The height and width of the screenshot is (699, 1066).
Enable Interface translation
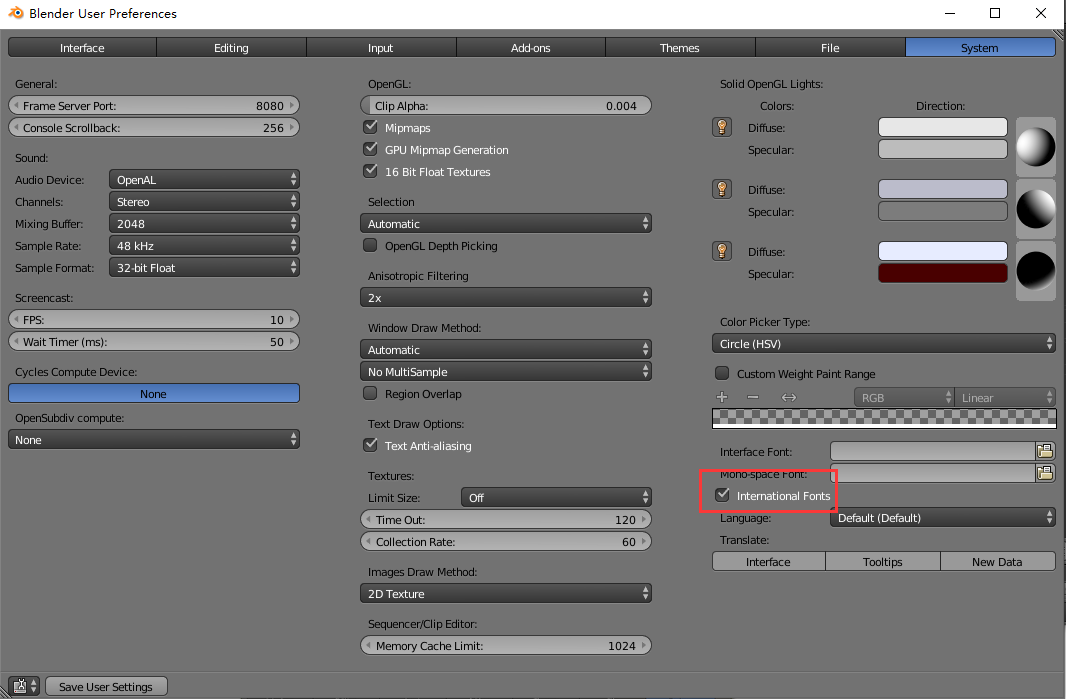768,561
